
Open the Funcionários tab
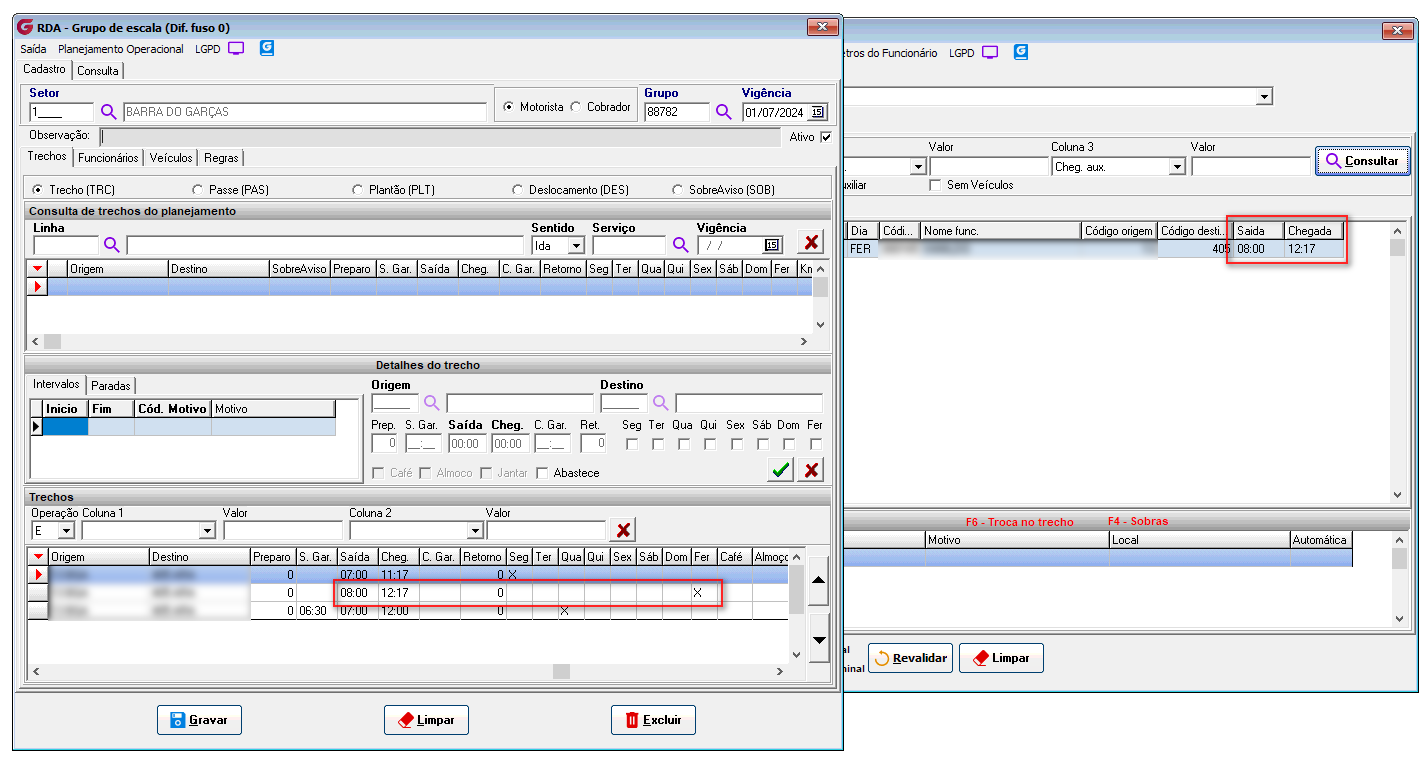tap(108, 158)
